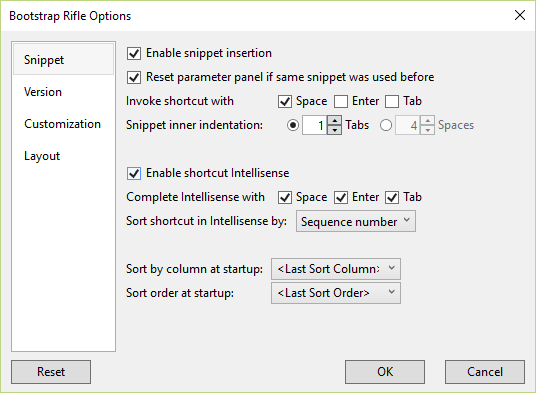Click the Reset button
This screenshot has width=536, height=393.
tap(51, 372)
